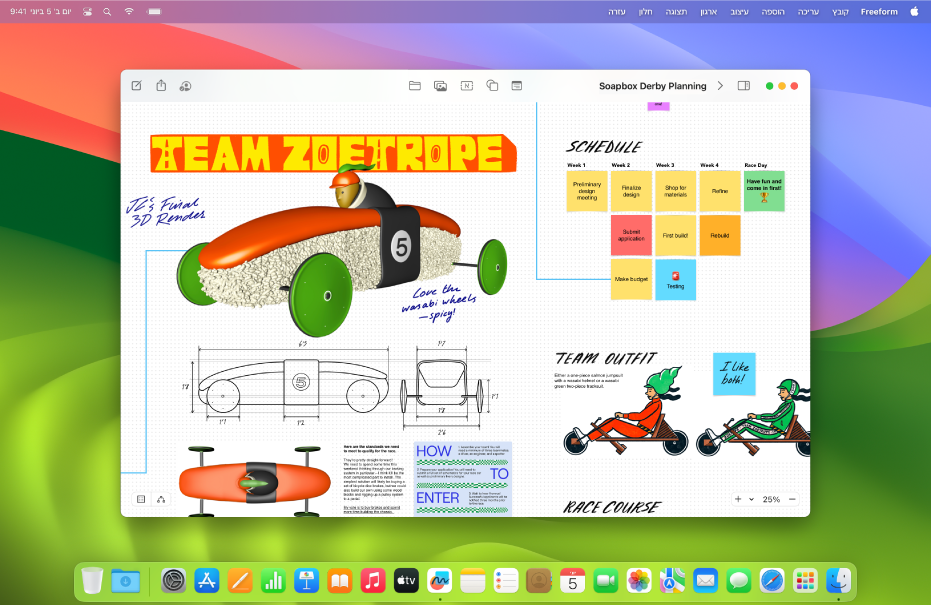Open the shapes library icon
The image size is (931, 606).
(492, 85)
